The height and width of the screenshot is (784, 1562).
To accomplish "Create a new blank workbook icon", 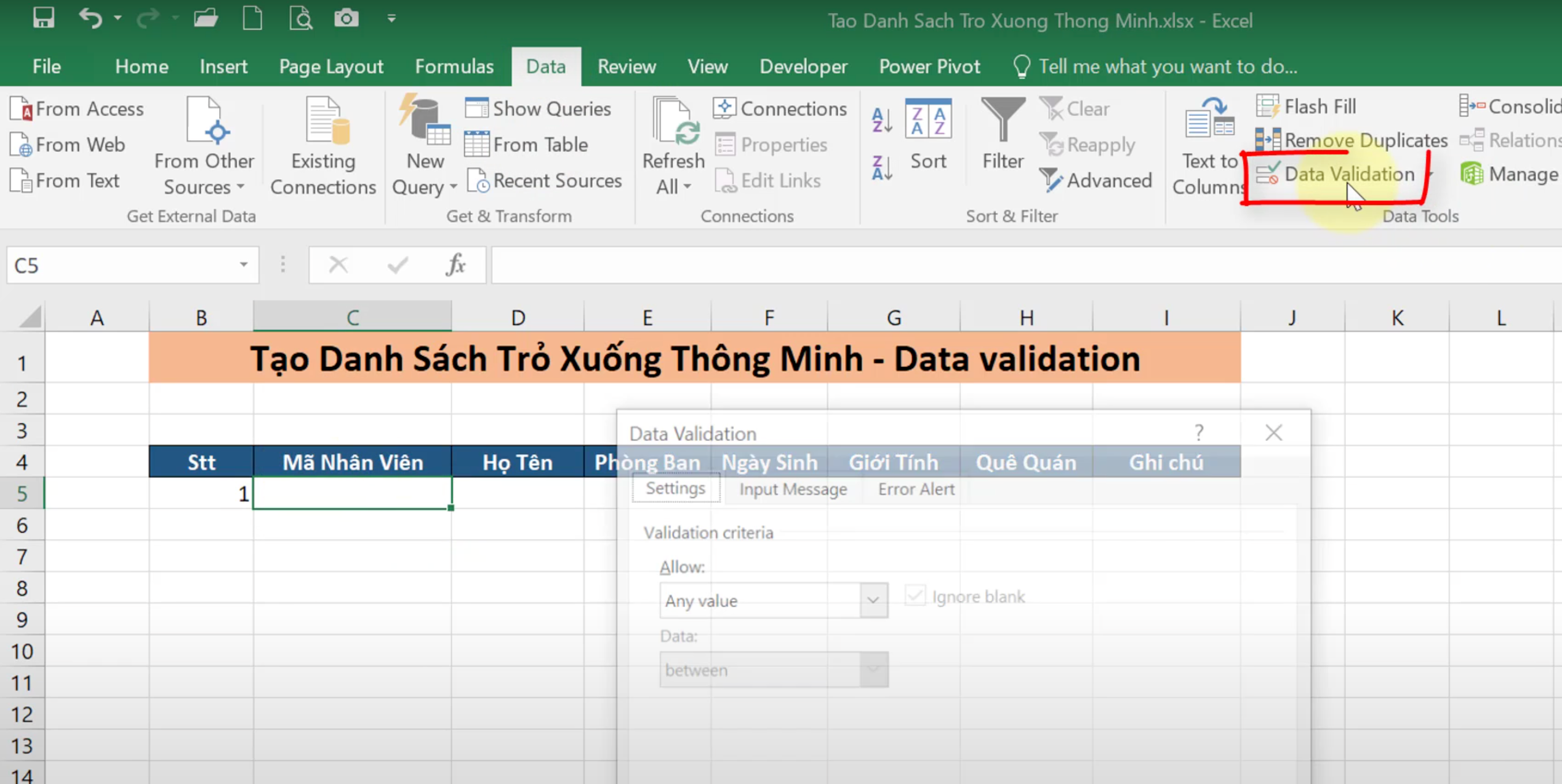I will tap(252, 18).
